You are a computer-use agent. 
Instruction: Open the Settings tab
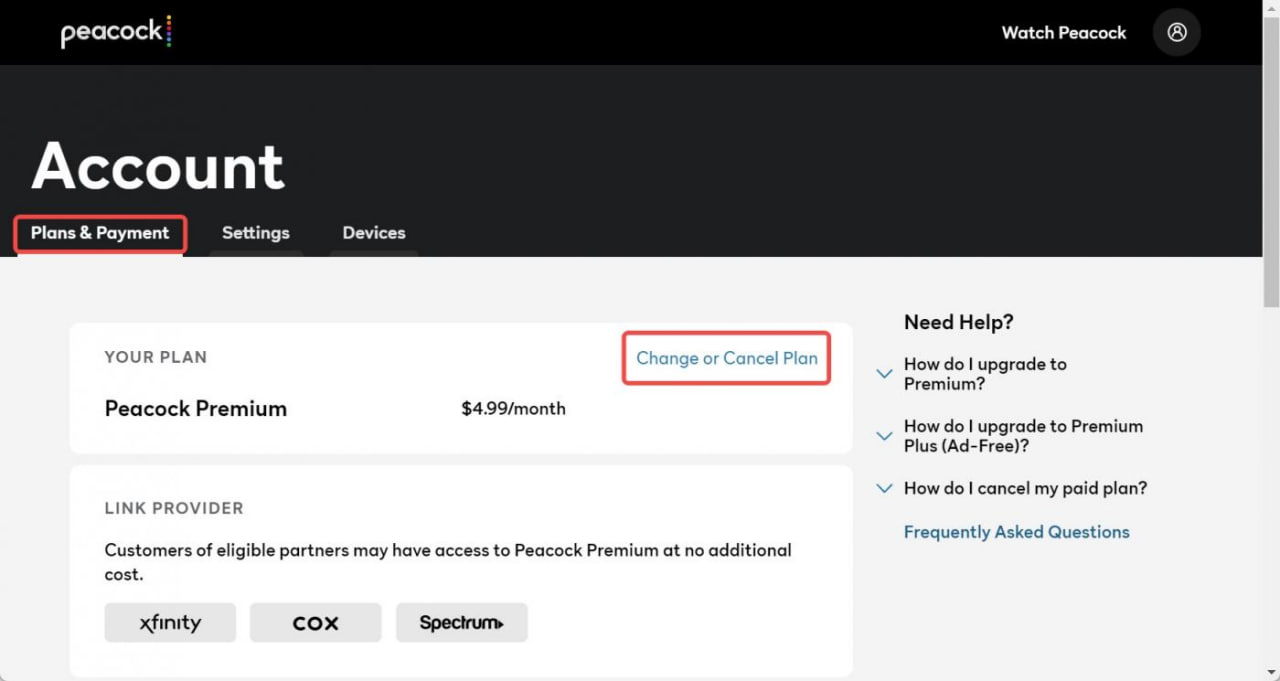pos(255,233)
